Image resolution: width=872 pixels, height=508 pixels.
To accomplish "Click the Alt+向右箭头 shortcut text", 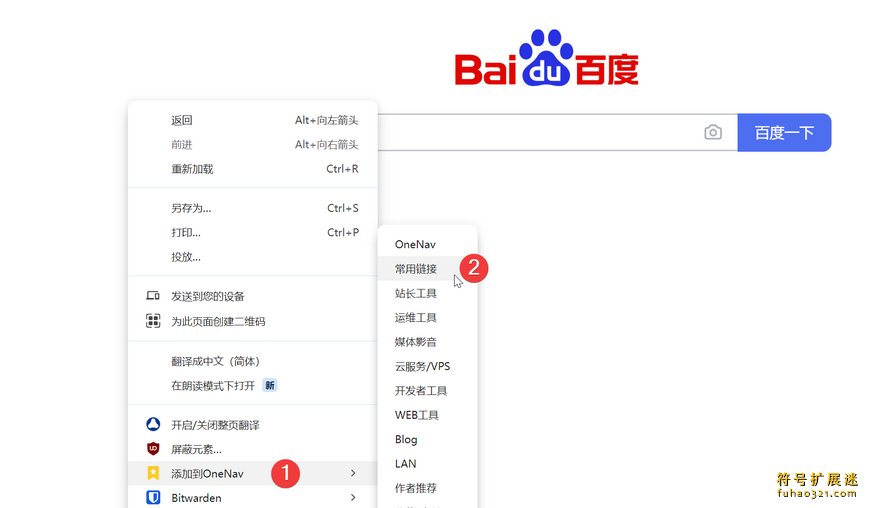I will pos(326,145).
